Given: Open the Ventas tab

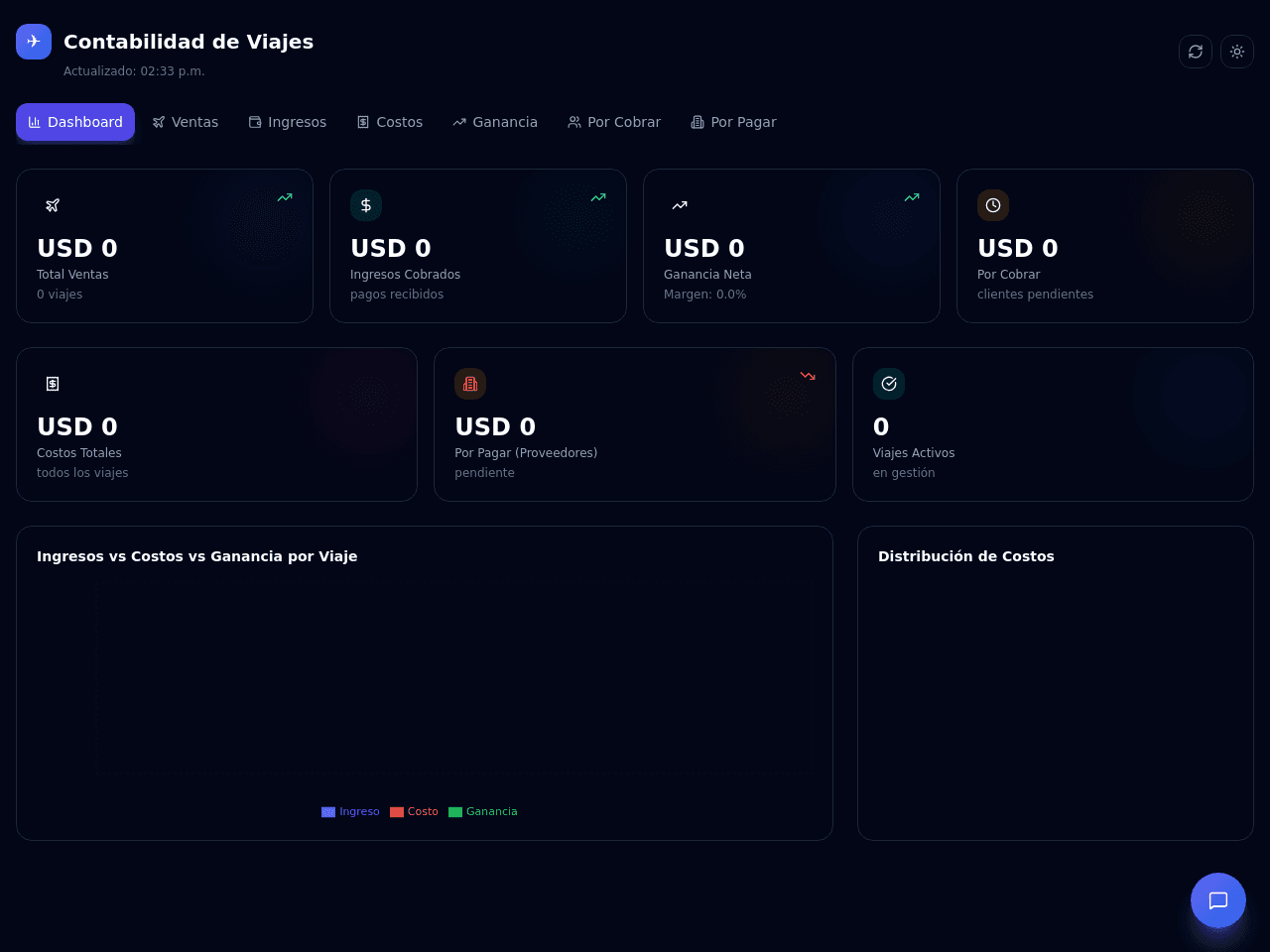Looking at the screenshot, I should tap(186, 122).
